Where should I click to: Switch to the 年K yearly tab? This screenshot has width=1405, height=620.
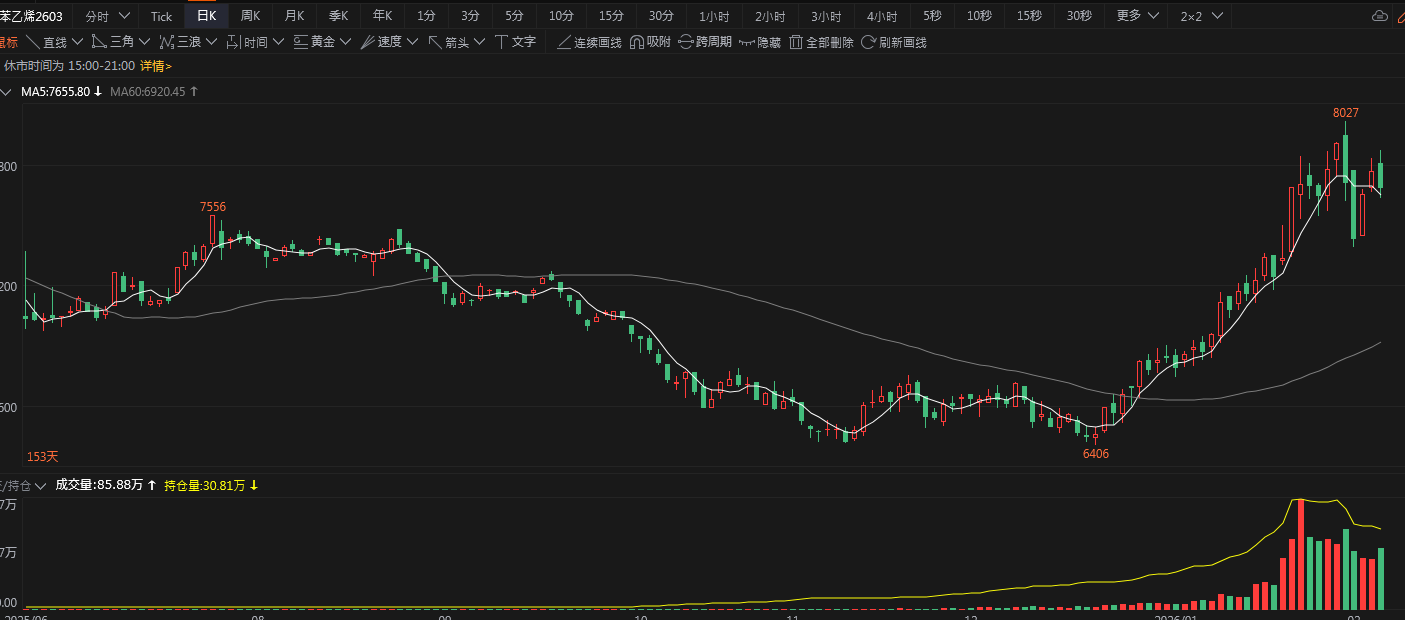[383, 16]
